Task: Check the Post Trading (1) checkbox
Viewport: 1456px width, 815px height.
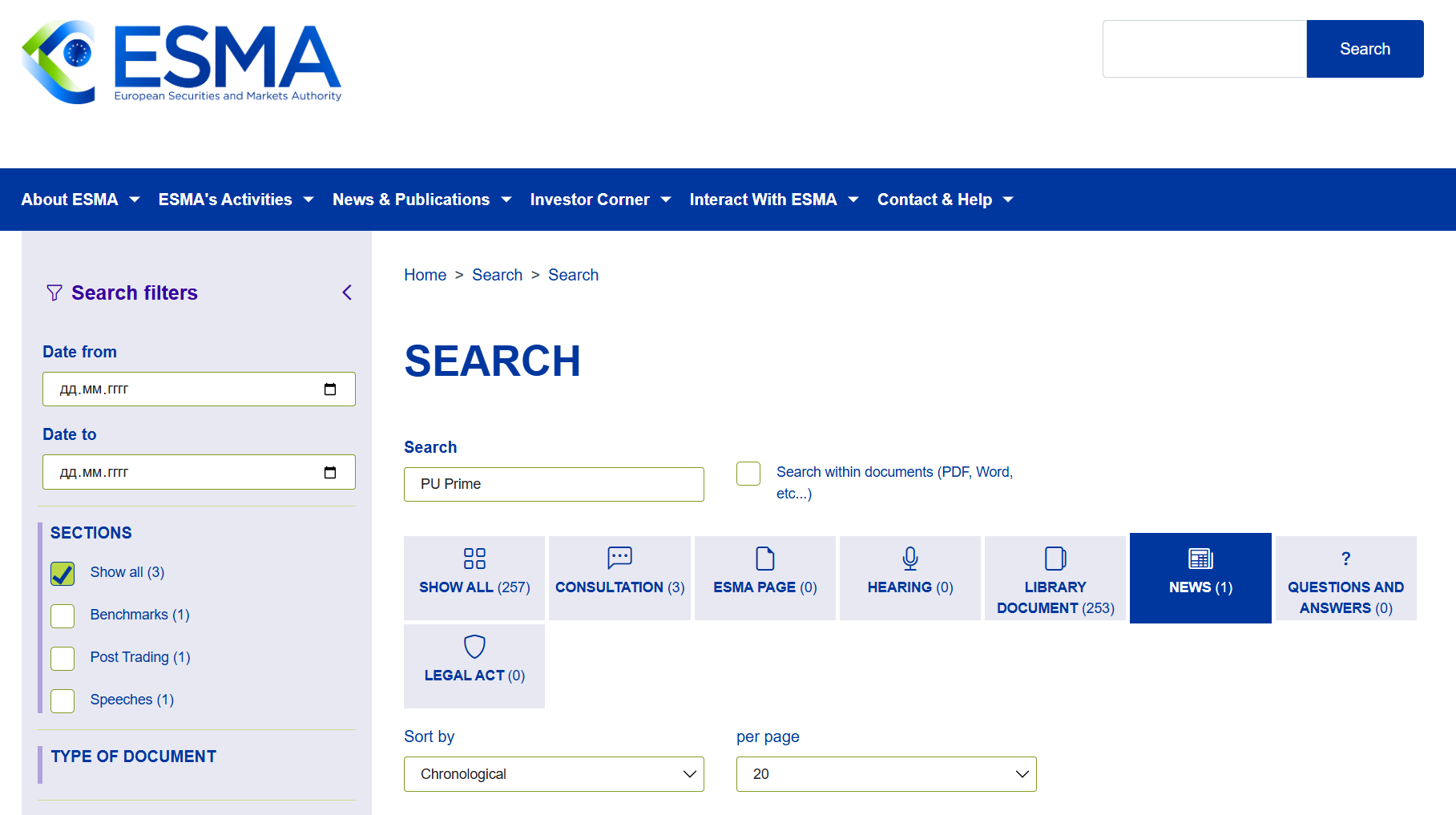Action: [x=63, y=658]
